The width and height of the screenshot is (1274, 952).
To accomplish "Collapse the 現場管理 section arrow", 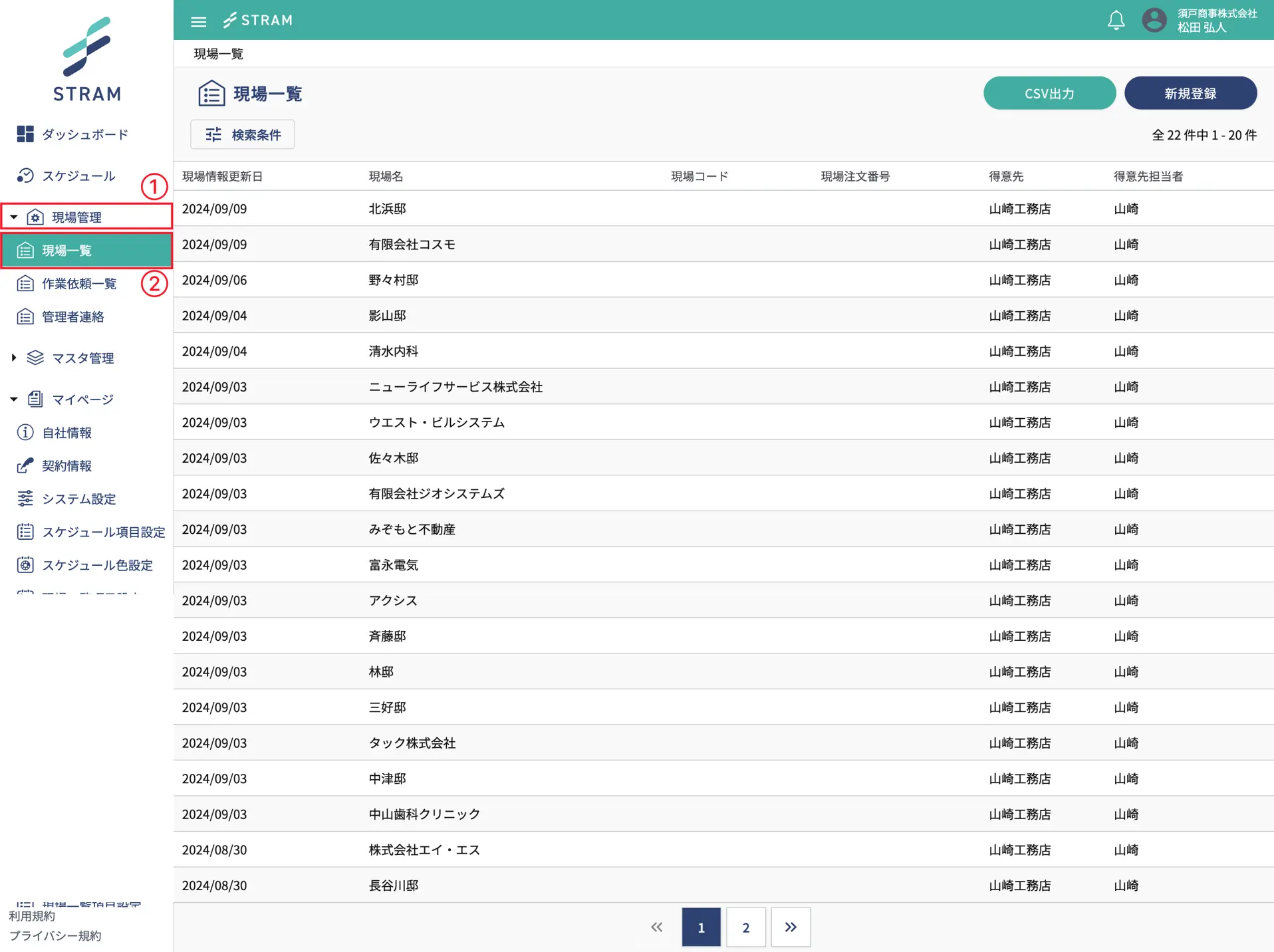I will coord(14,217).
